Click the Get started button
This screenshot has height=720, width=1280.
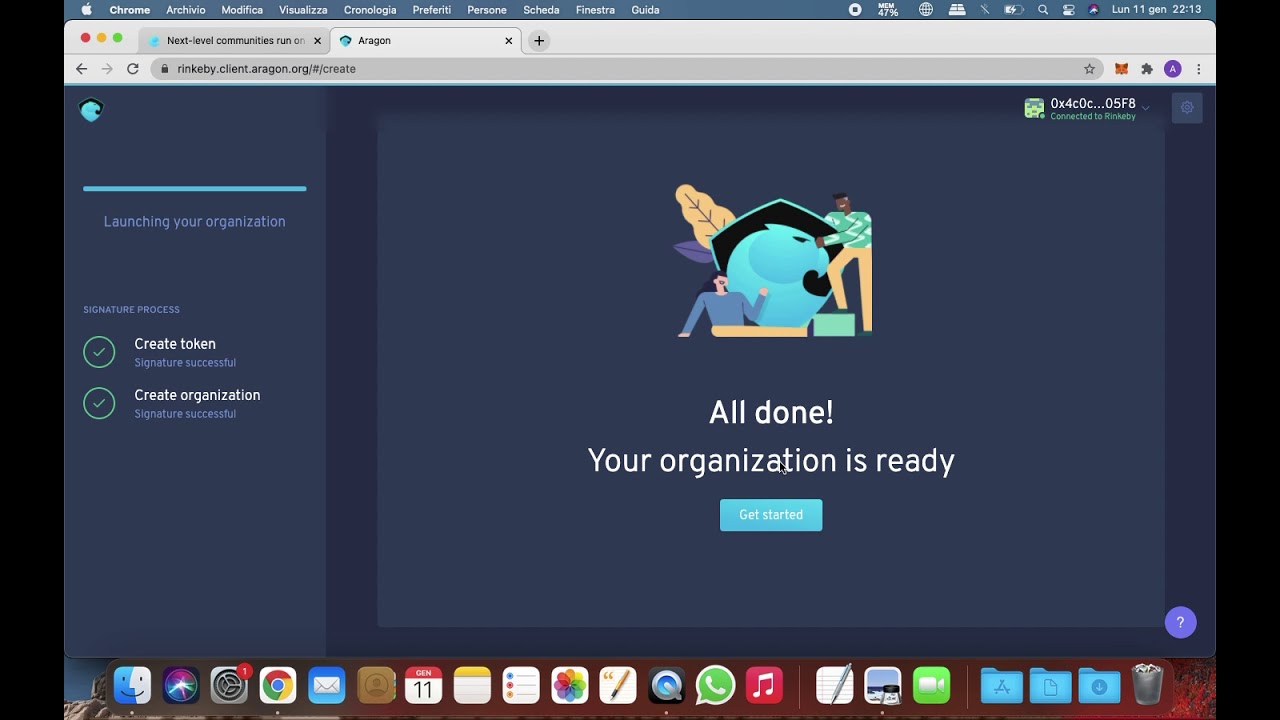(x=771, y=515)
